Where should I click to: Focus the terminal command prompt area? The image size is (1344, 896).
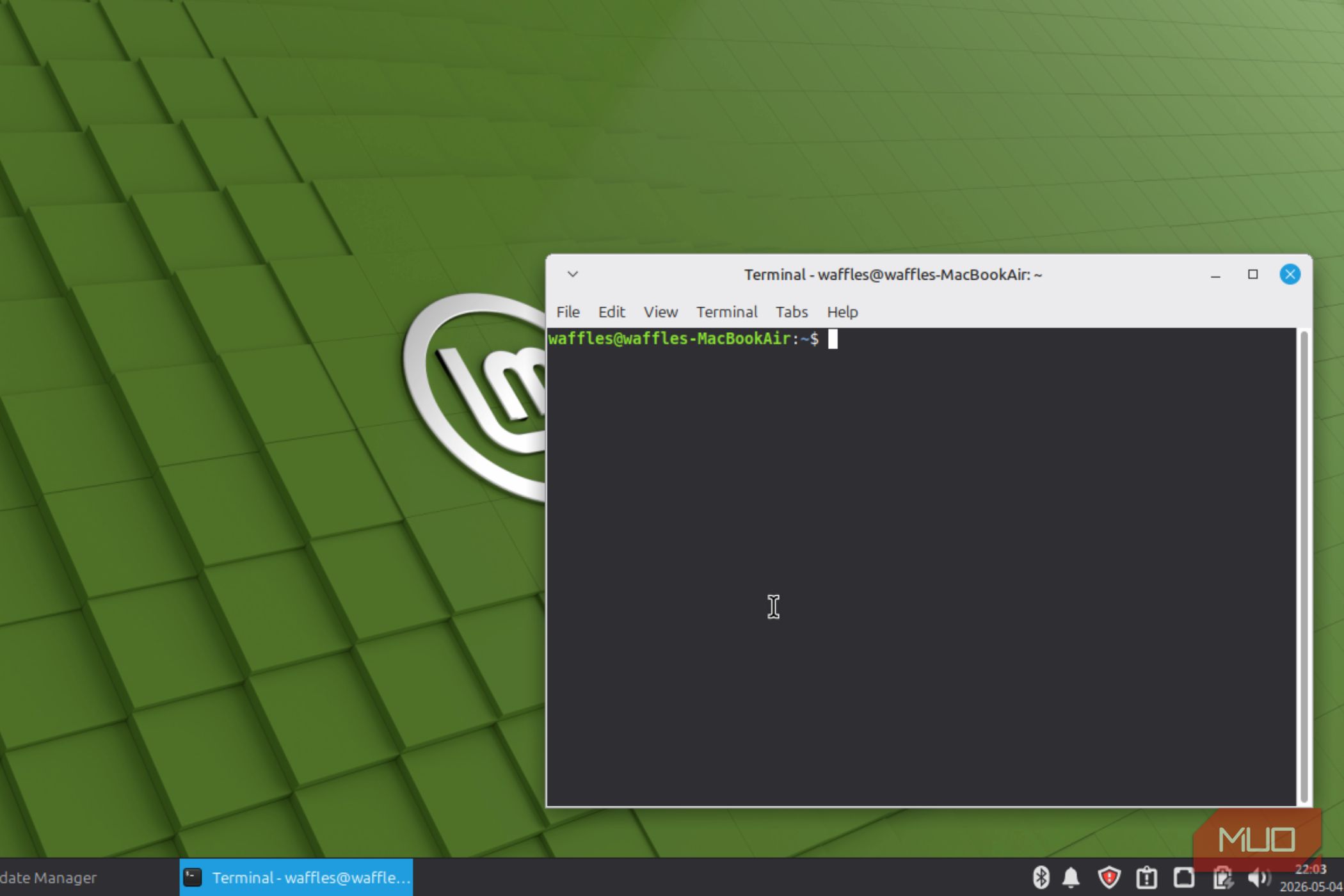pos(922,566)
